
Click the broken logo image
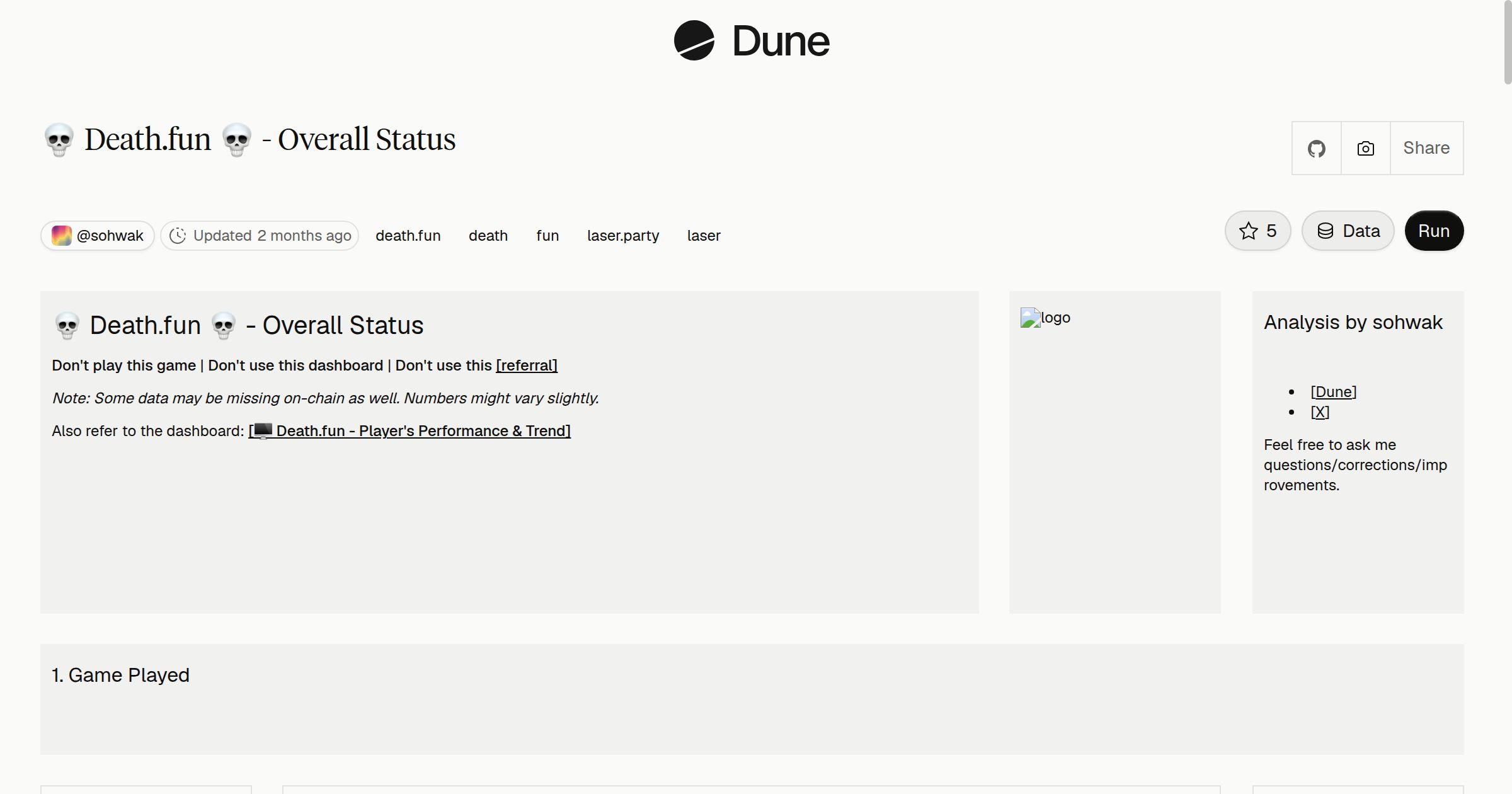1045,318
